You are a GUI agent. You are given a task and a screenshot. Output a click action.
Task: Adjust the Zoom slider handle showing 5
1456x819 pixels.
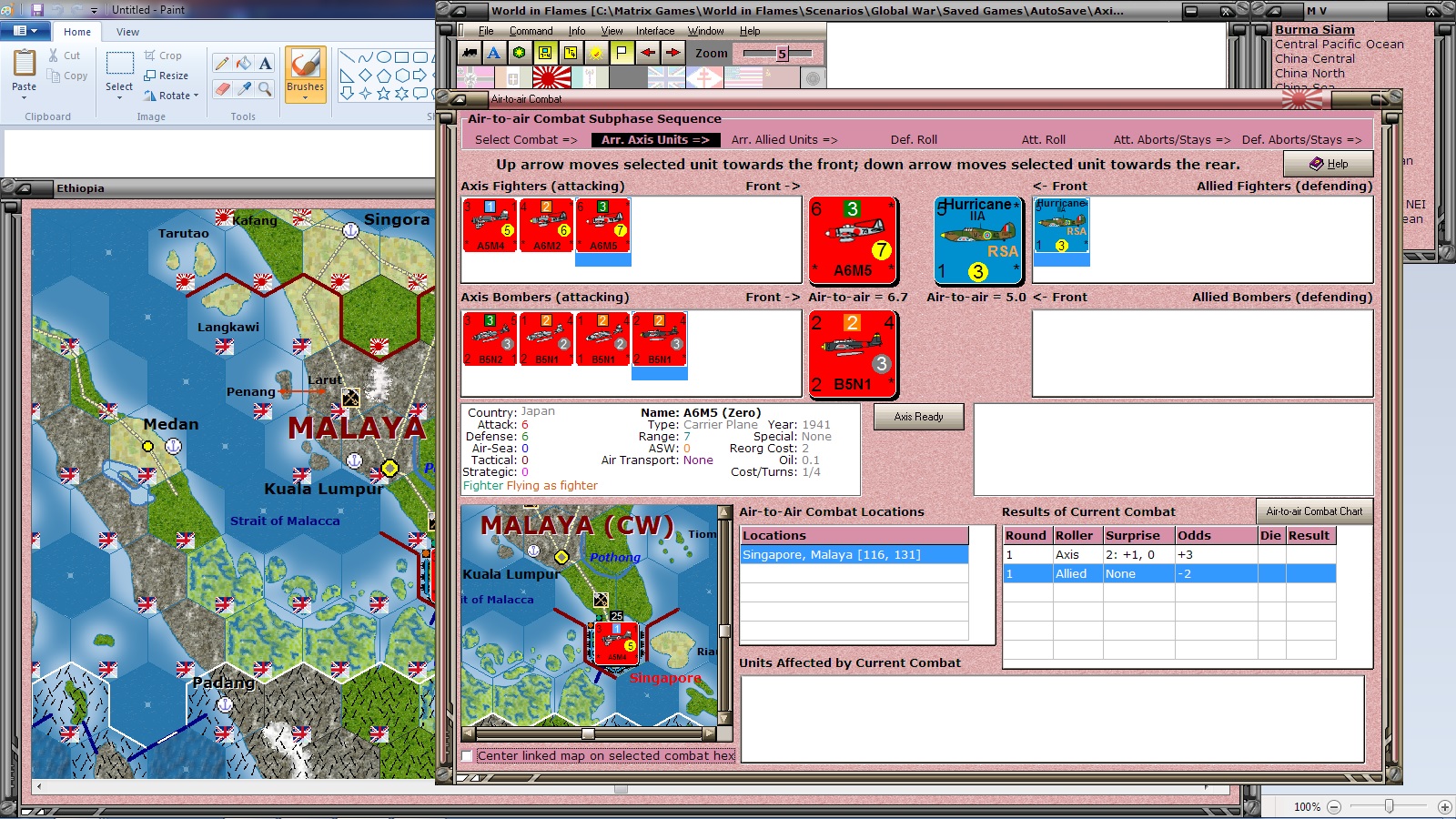pyautogui.click(x=781, y=54)
